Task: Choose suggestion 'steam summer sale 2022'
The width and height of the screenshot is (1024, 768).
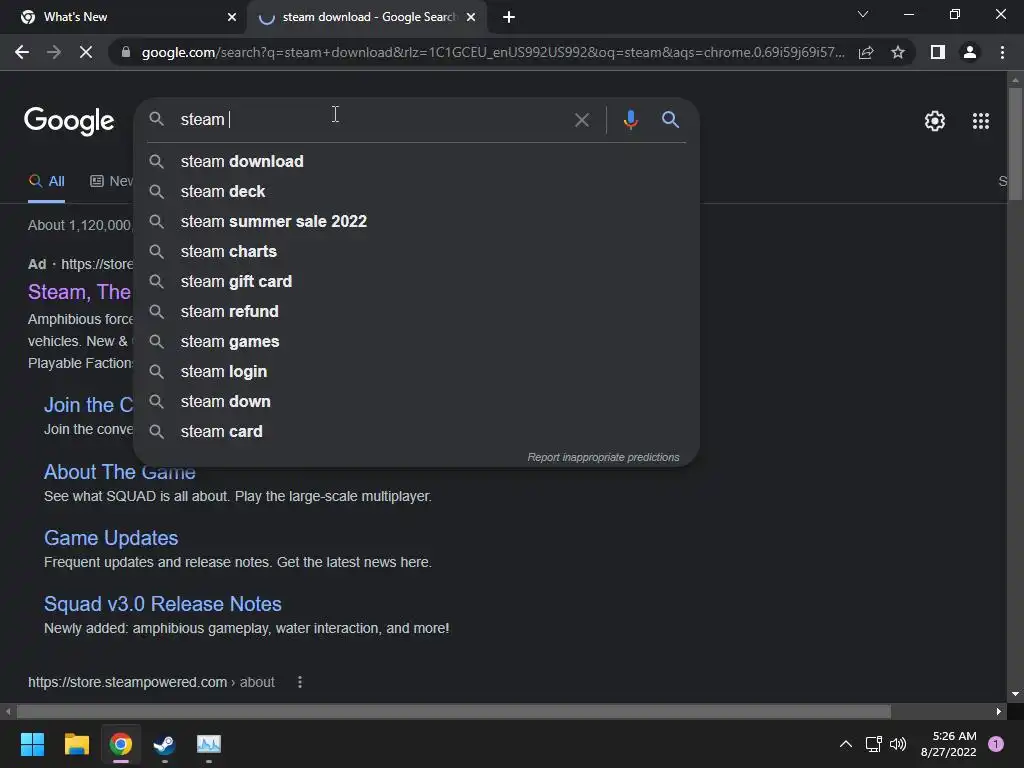Action: click(x=417, y=221)
